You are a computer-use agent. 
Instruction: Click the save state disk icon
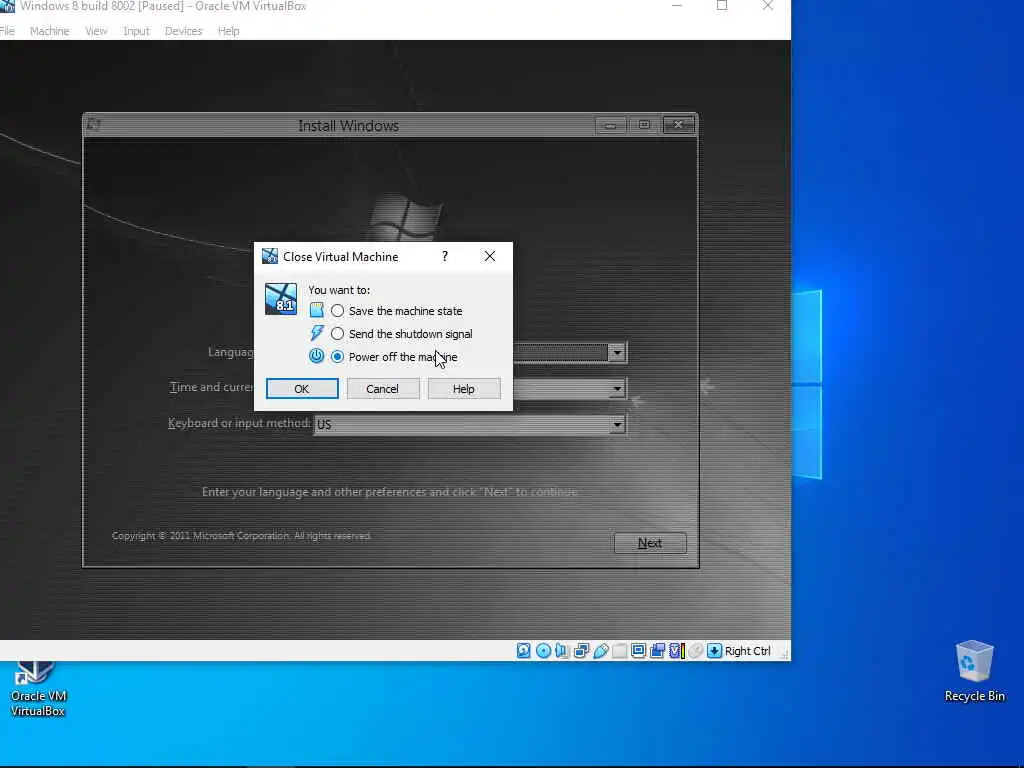317,310
